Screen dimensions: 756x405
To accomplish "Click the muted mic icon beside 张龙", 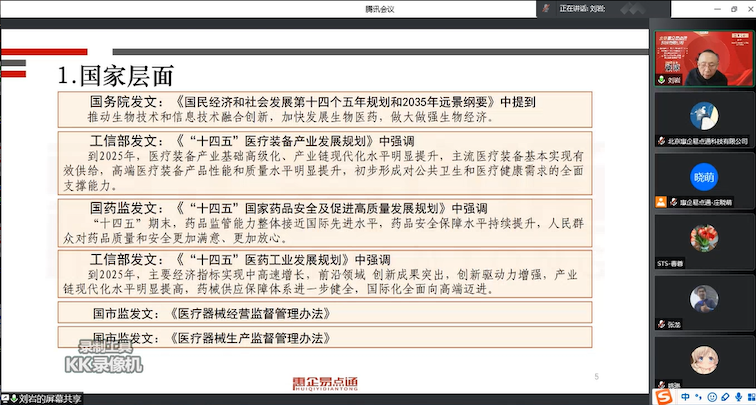I will [x=661, y=325].
